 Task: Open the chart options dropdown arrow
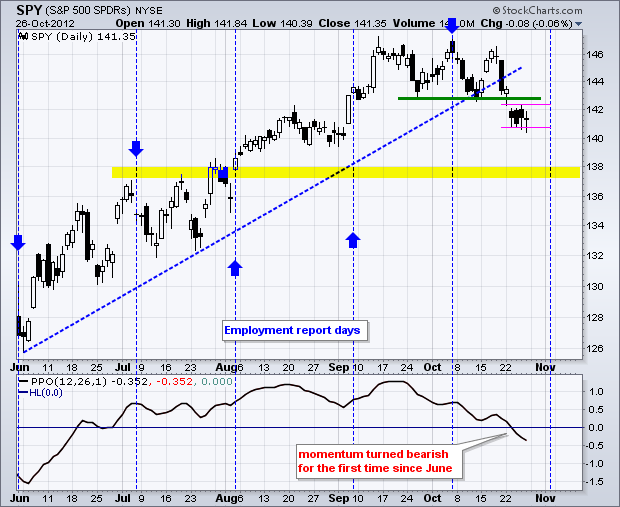578,24
